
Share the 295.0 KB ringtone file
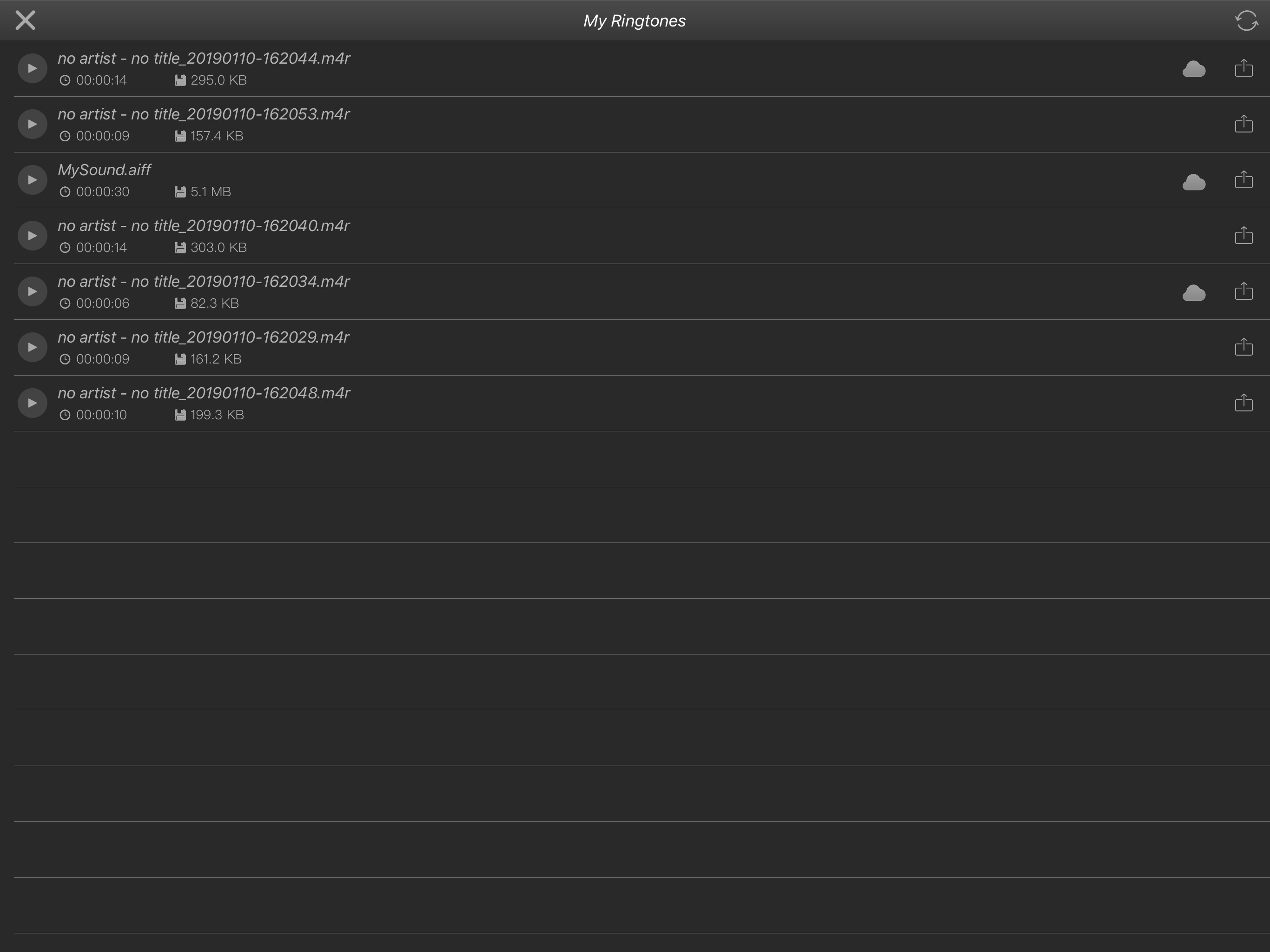[x=1243, y=68]
